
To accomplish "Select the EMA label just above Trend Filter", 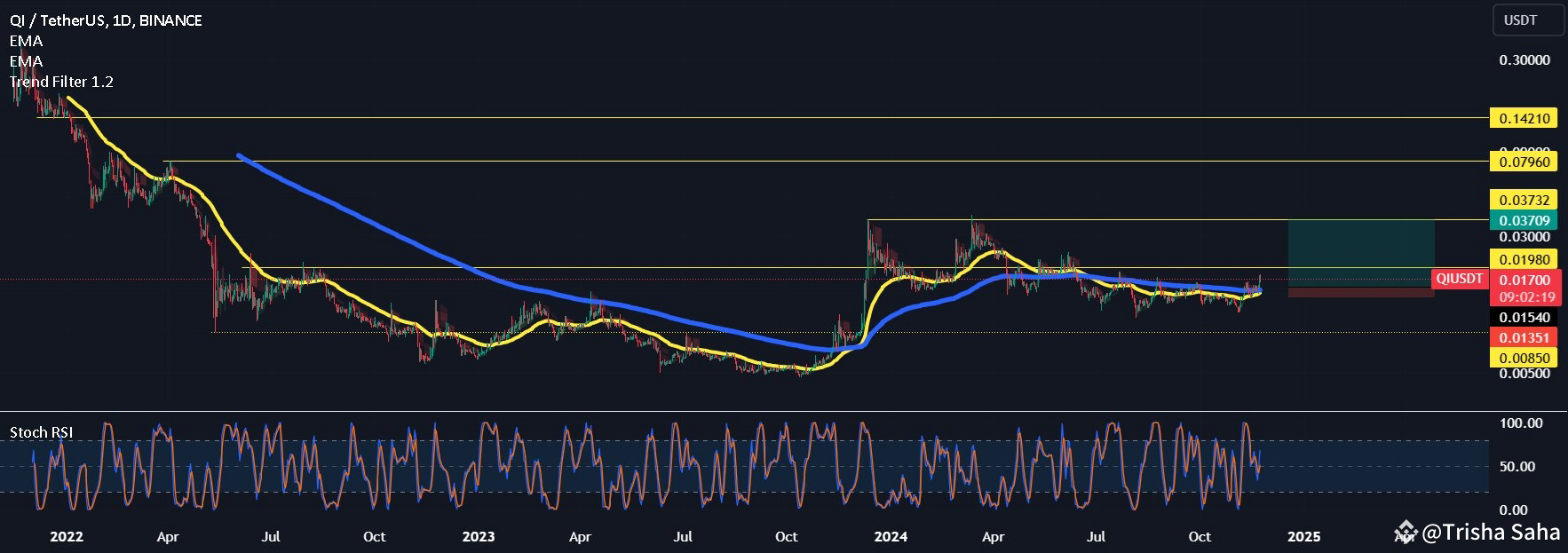I will pos(26,61).
